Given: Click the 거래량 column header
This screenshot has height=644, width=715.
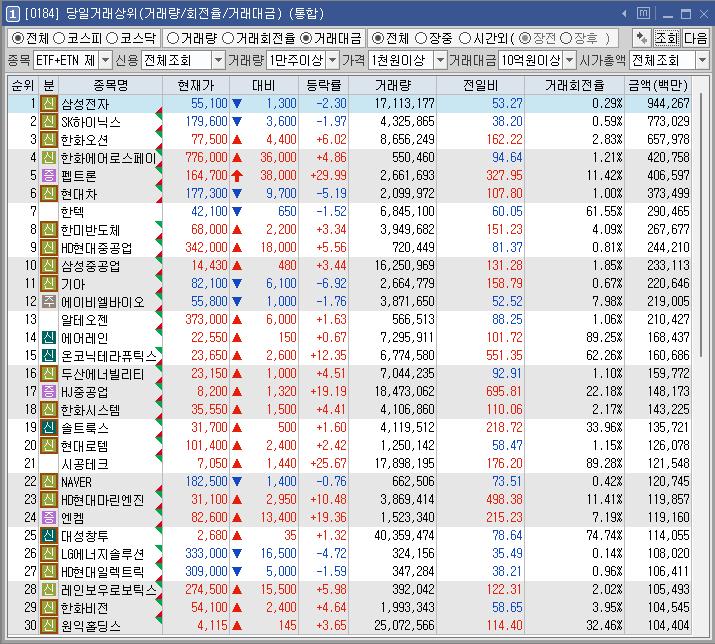Looking at the screenshot, I should [393, 85].
